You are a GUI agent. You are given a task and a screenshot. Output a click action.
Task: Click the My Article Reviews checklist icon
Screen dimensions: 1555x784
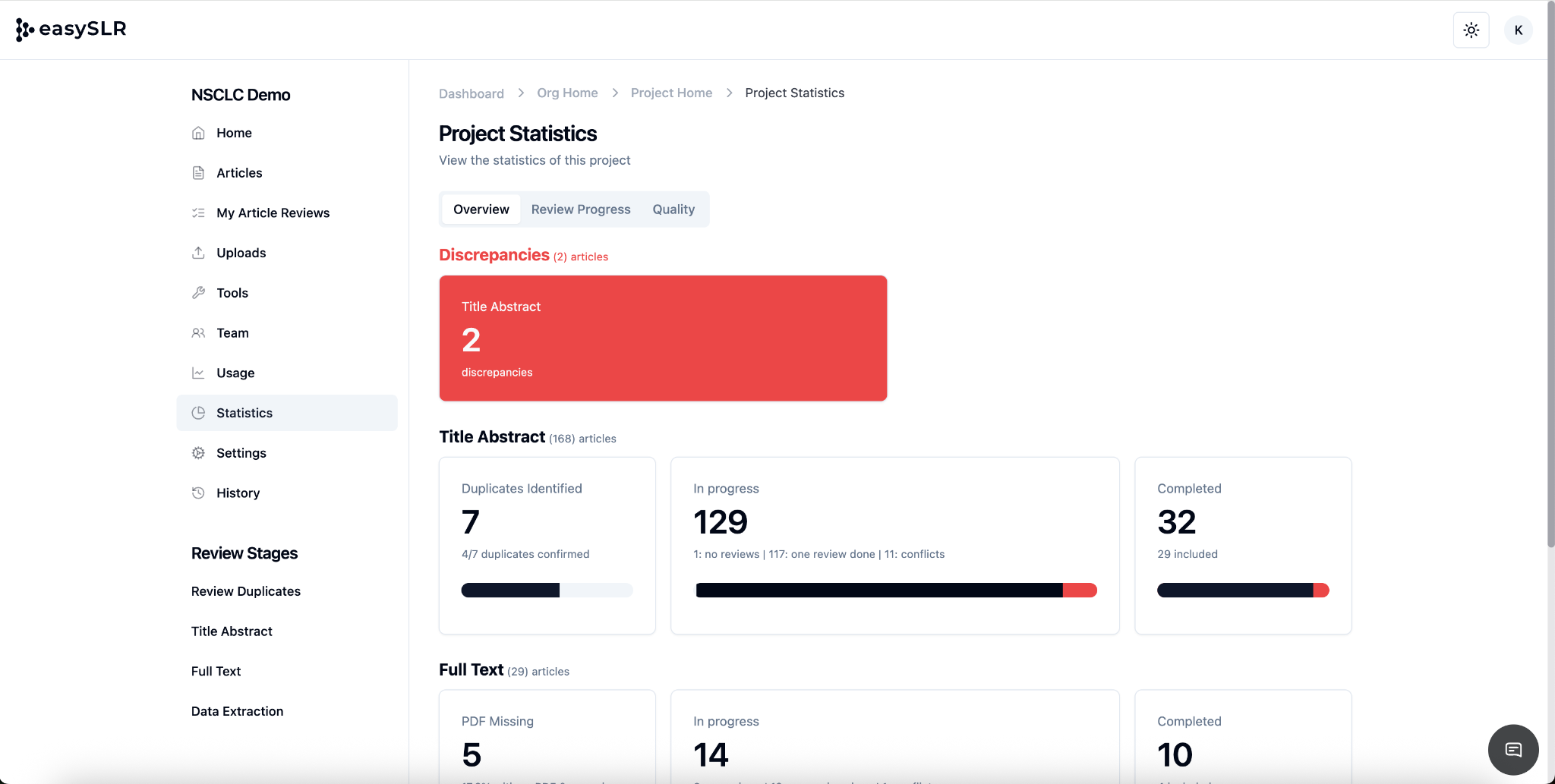coord(198,213)
